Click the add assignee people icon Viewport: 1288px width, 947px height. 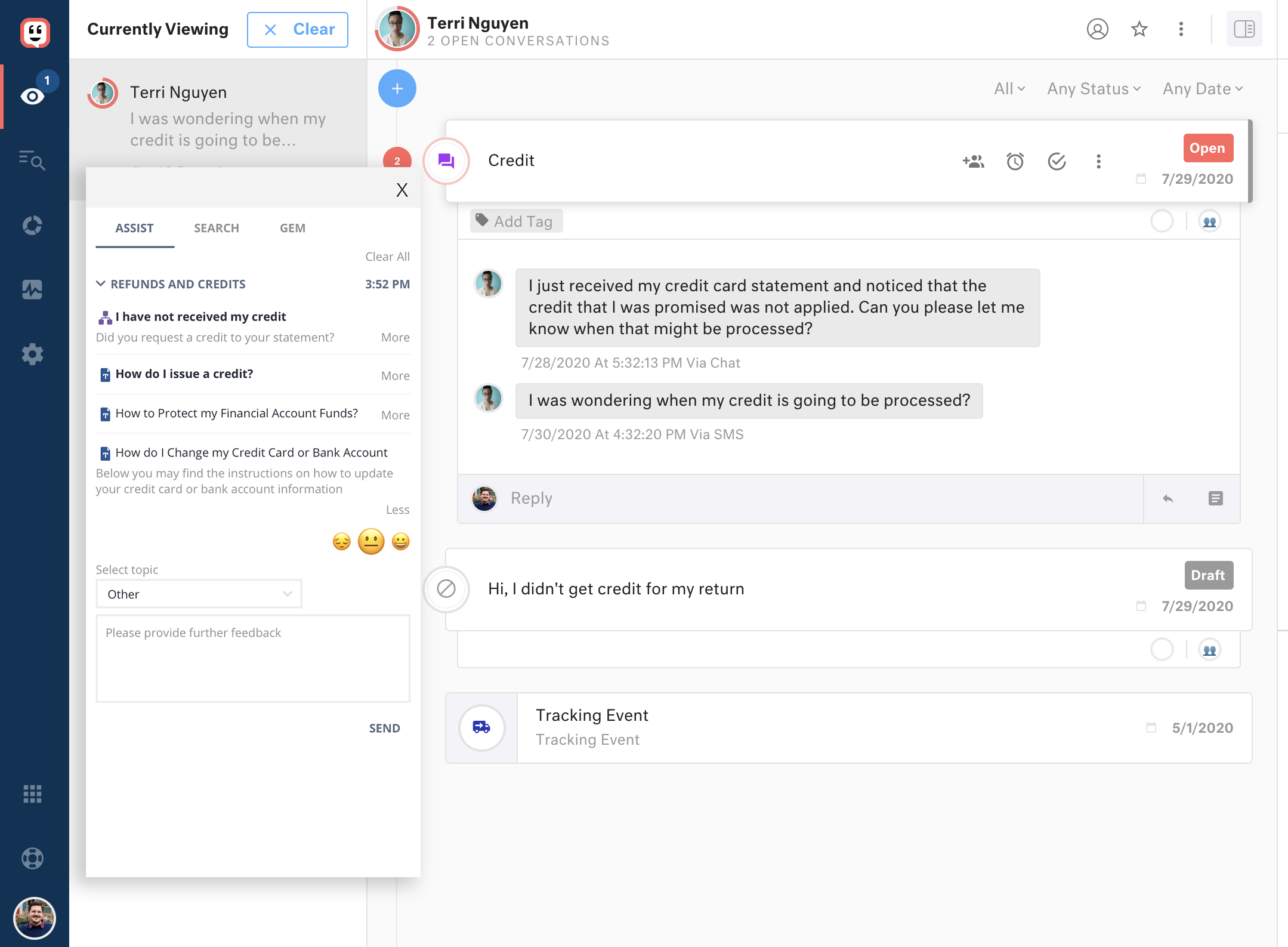[x=973, y=161]
